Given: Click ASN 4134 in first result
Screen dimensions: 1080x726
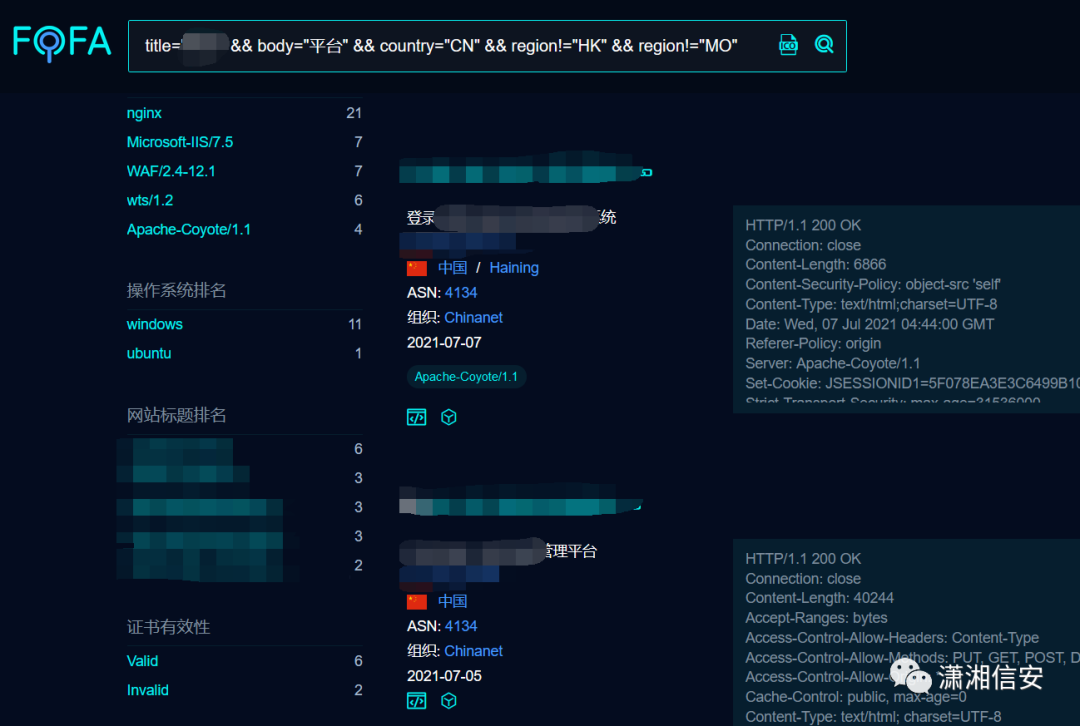Looking at the screenshot, I should point(461,293).
